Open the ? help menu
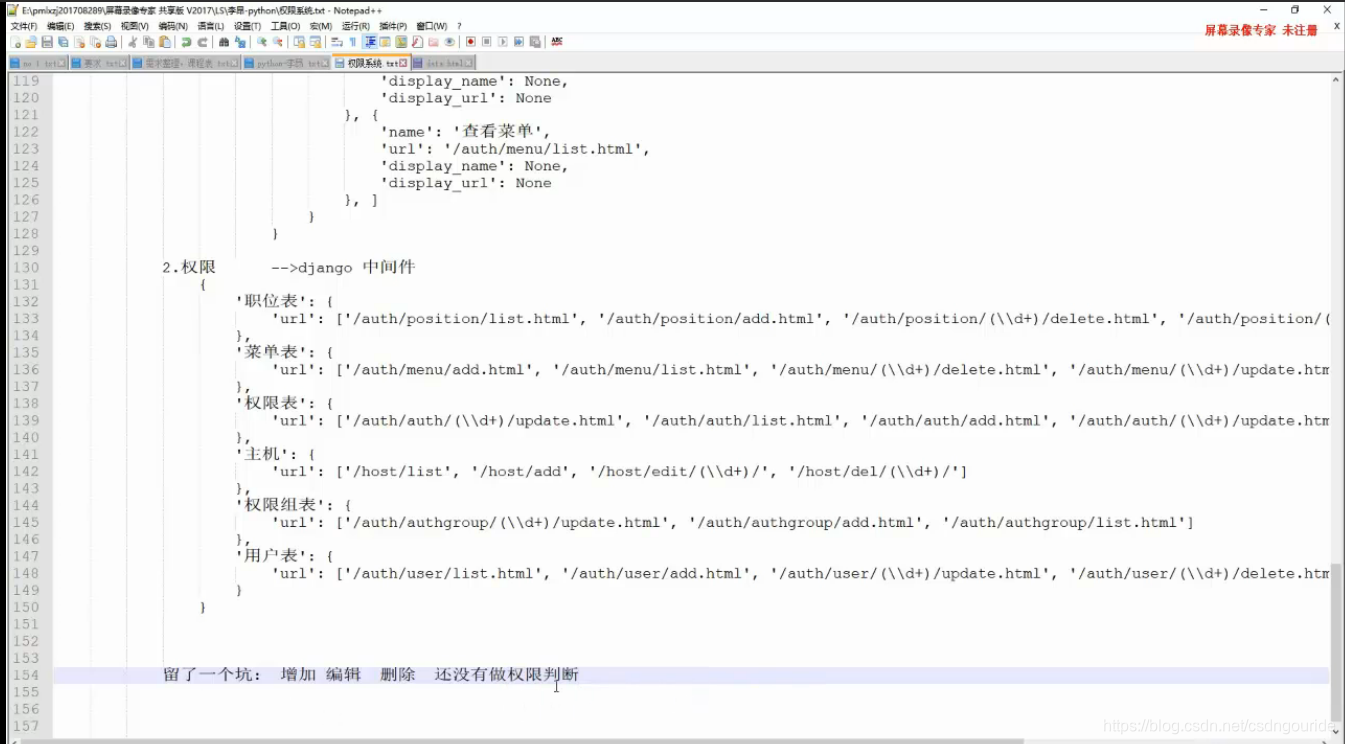The width and height of the screenshot is (1345, 744). [x=459, y=26]
